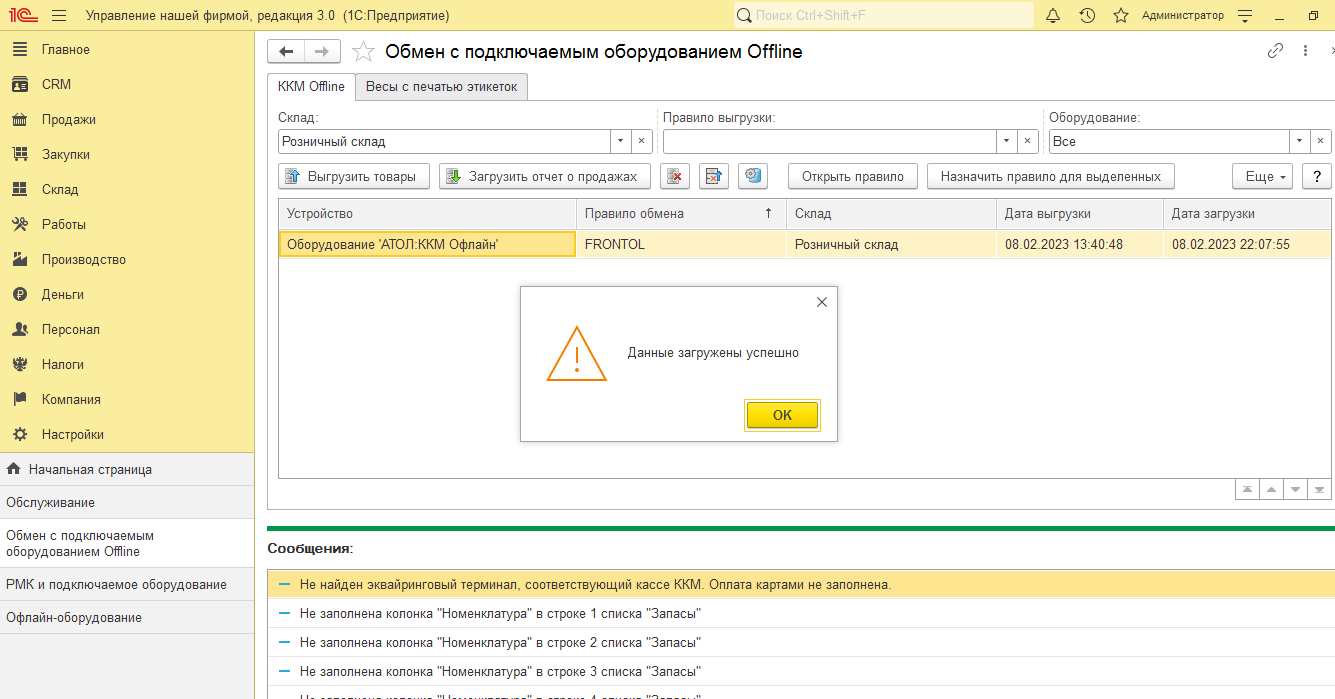Go back with the left arrow
The image size is (1335, 699).
(287, 52)
